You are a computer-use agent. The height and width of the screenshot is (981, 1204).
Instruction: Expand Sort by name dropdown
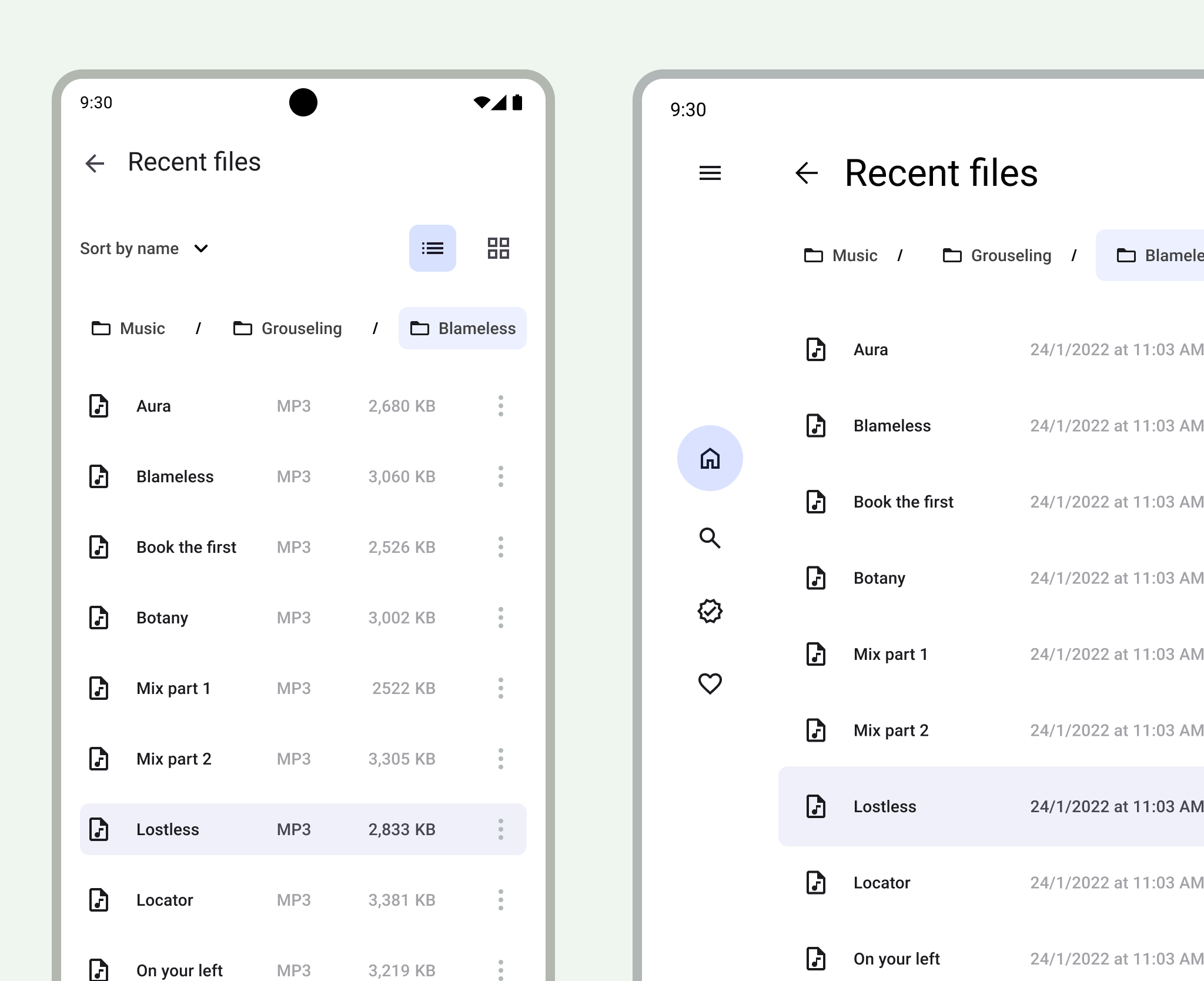point(144,247)
